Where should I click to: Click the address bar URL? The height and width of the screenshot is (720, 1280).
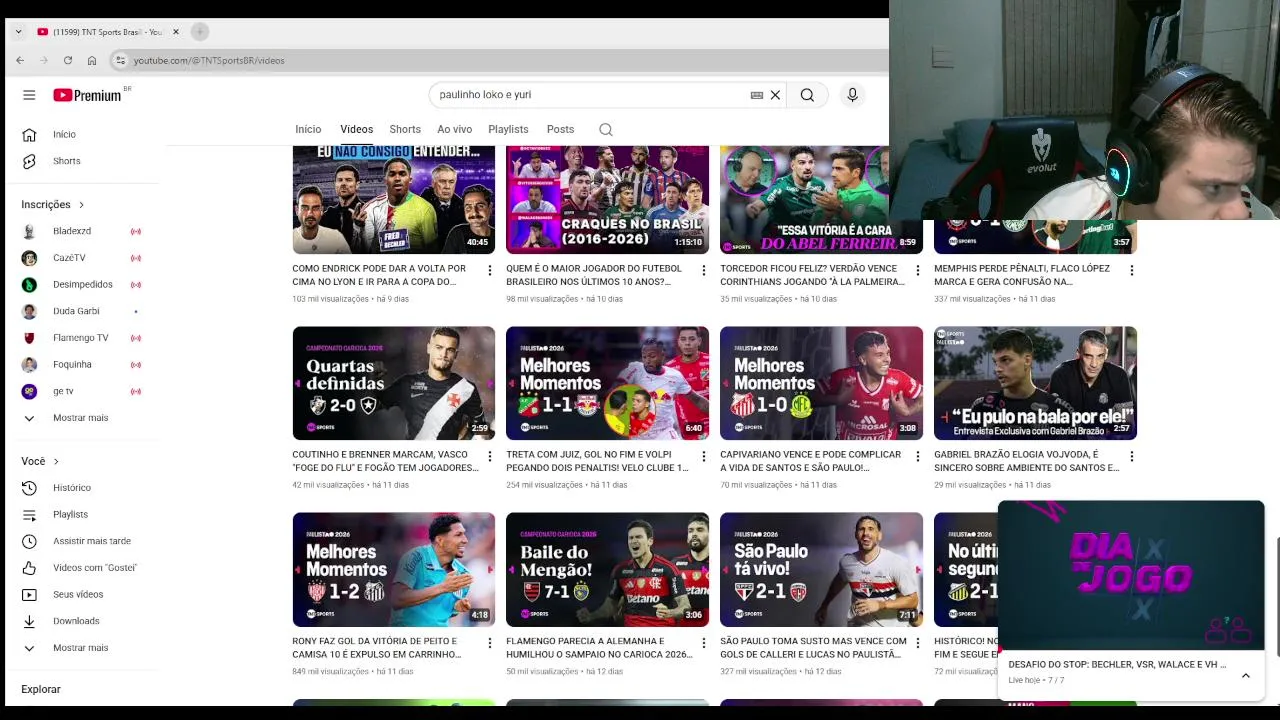point(209,61)
